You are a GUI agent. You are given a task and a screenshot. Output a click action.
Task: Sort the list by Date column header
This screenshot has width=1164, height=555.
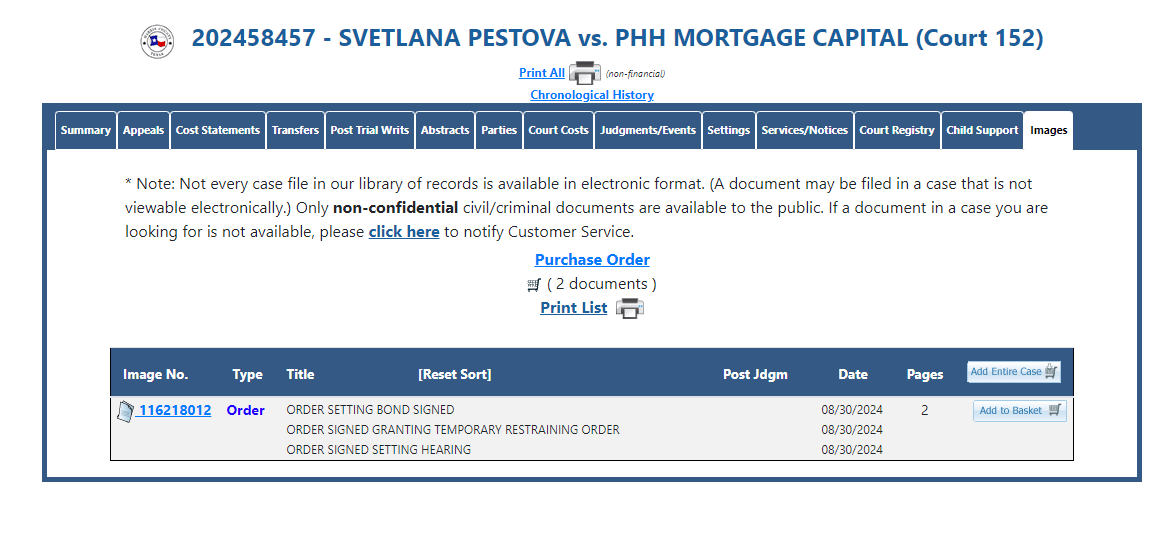coord(853,375)
